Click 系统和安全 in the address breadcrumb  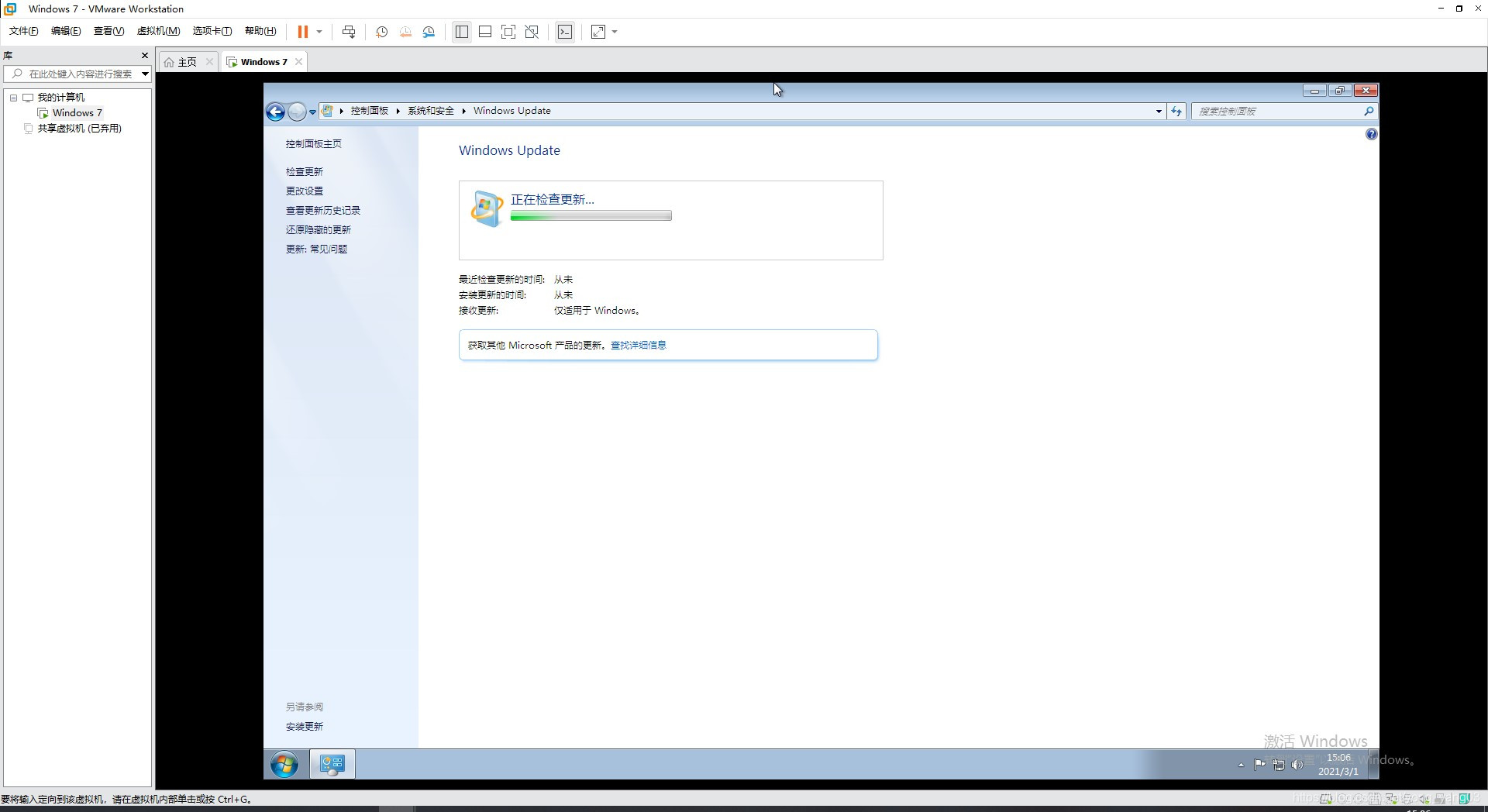click(x=431, y=111)
